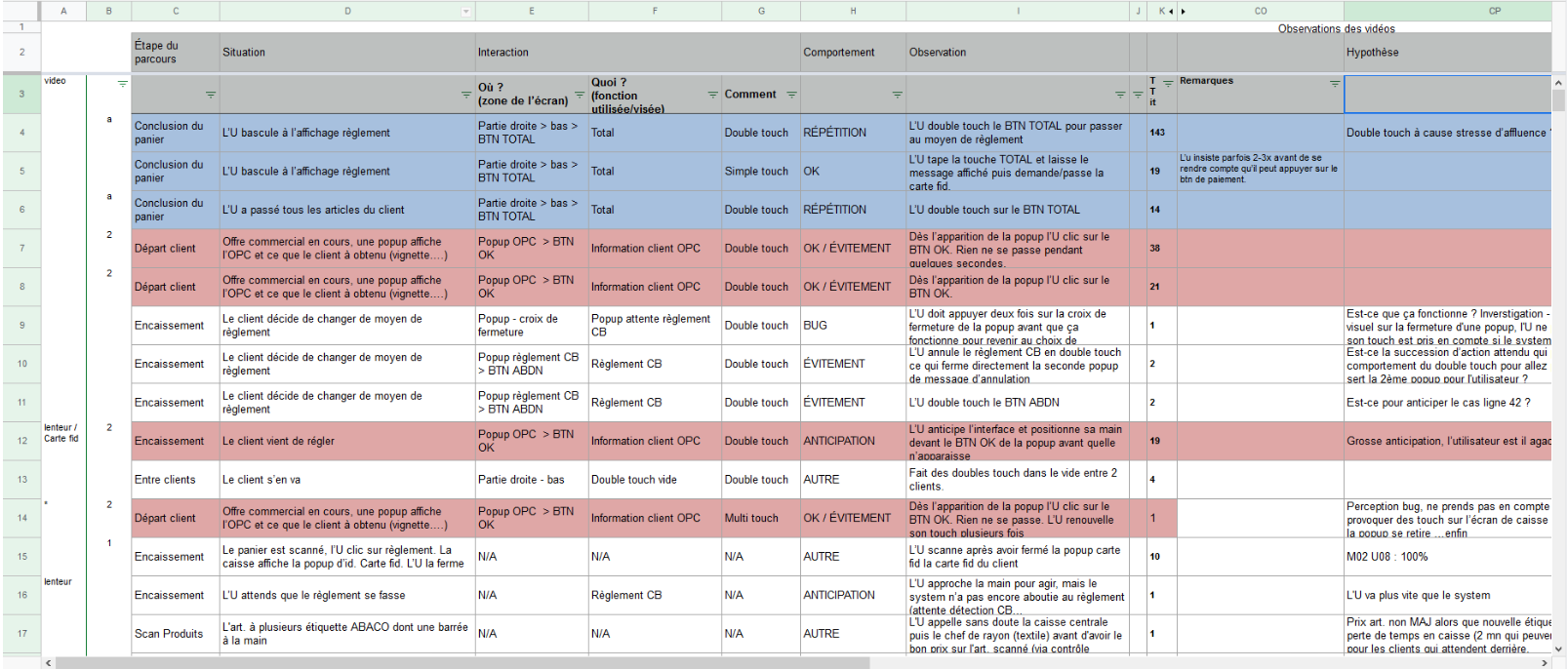The height and width of the screenshot is (669, 1568).
Task: Click the 'Interaction' header cell
Action: [x=638, y=53]
